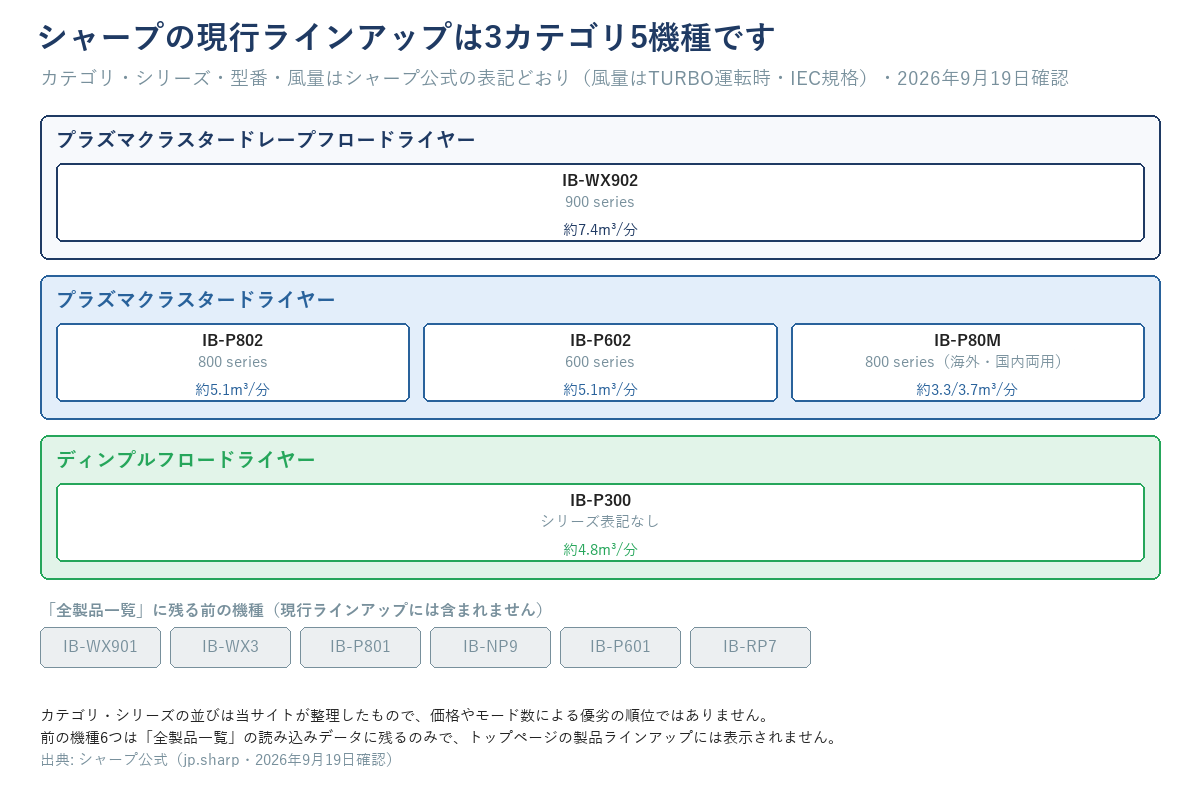1200x791 pixels.
Task: Click the heading プラズマクラスタードレープフロードライヤー
Action: pyautogui.click(x=266, y=140)
